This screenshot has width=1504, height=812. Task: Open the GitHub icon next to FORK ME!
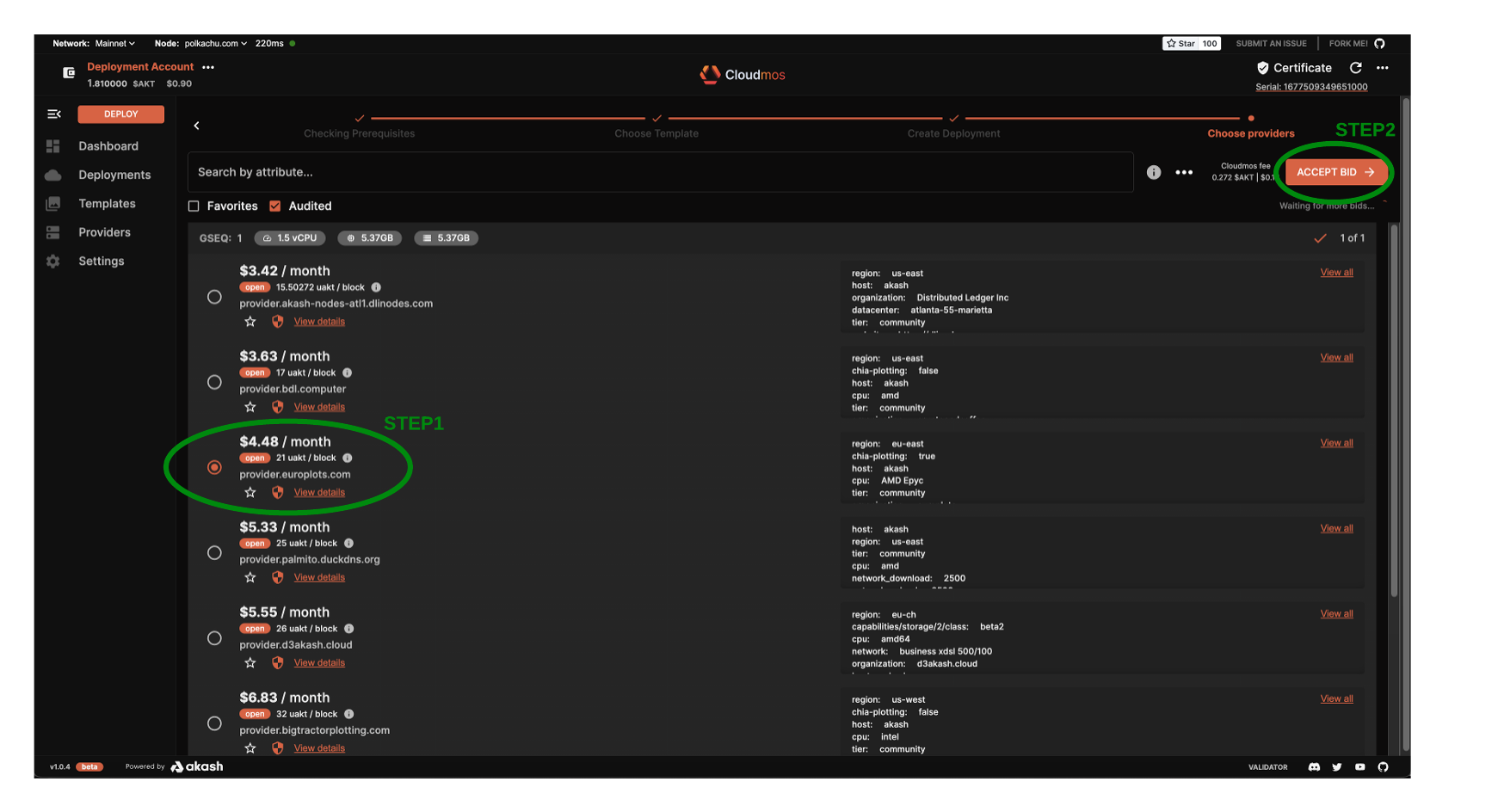[x=1380, y=44]
